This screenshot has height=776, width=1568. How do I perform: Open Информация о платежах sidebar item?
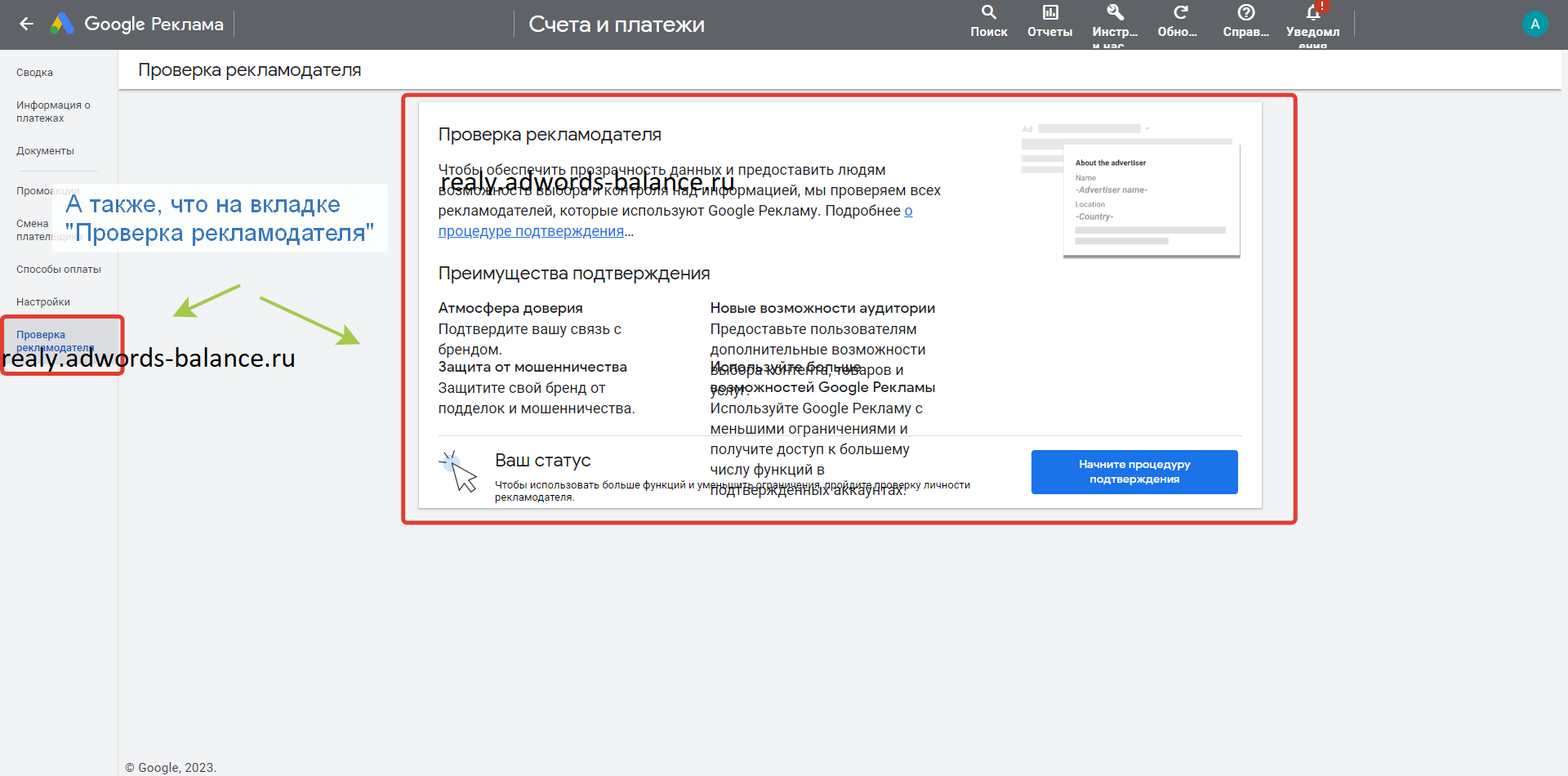point(53,112)
